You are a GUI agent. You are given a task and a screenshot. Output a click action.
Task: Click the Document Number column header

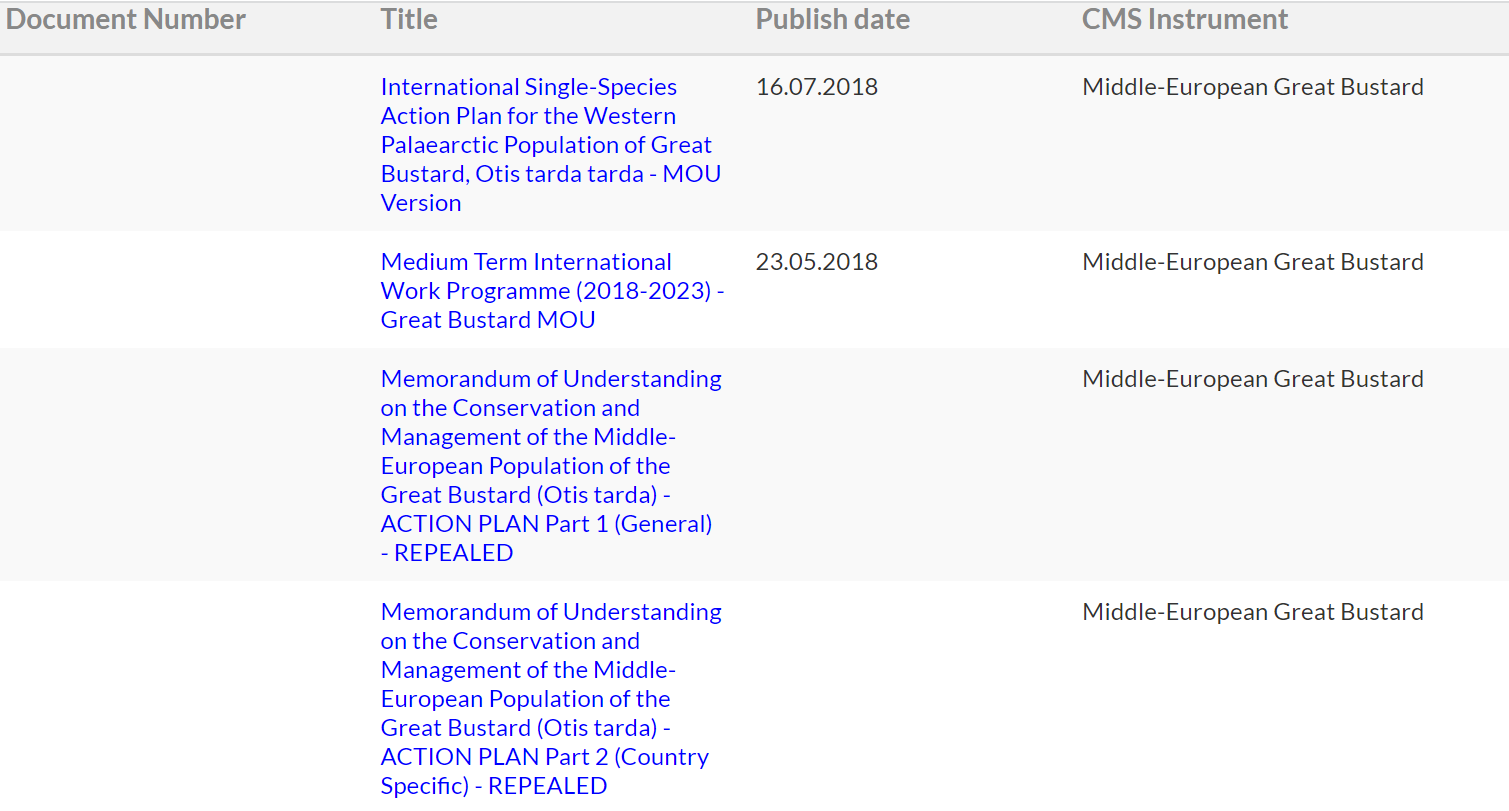(x=126, y=19)
